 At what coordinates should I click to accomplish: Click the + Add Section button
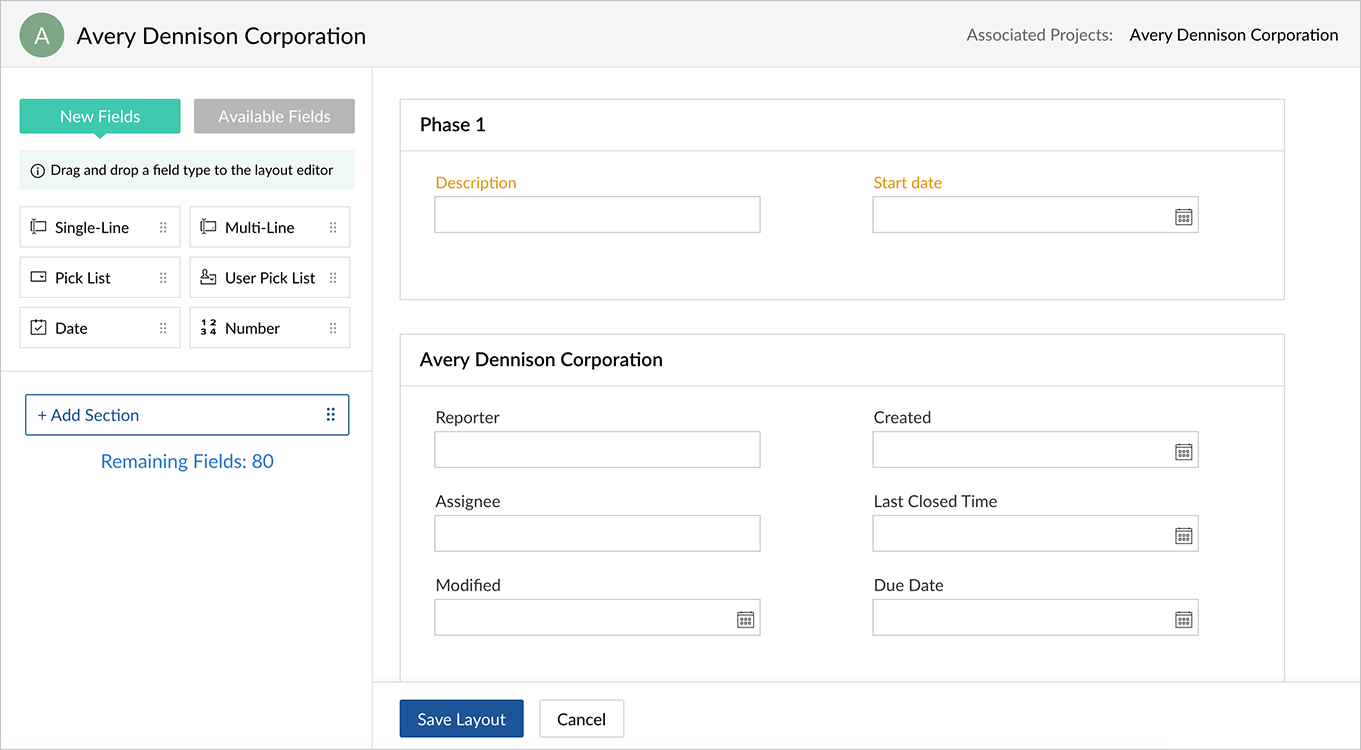click(187, 415)
